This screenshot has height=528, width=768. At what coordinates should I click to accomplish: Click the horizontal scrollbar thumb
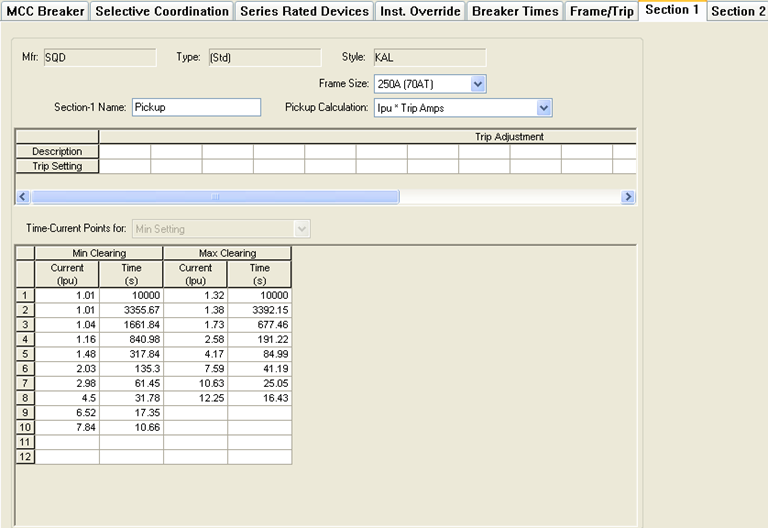215,197
